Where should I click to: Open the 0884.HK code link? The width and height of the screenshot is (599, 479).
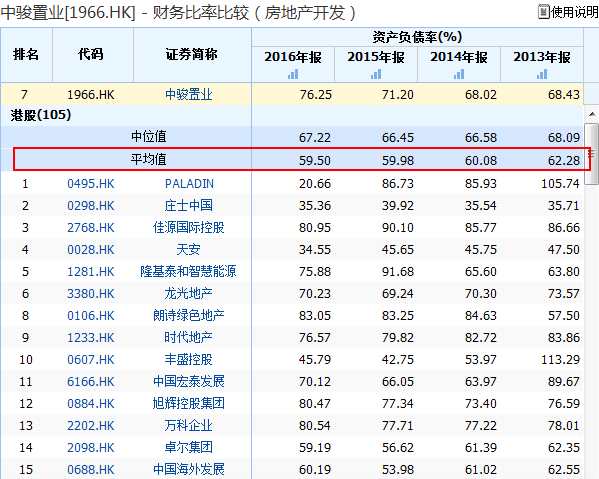91,403
